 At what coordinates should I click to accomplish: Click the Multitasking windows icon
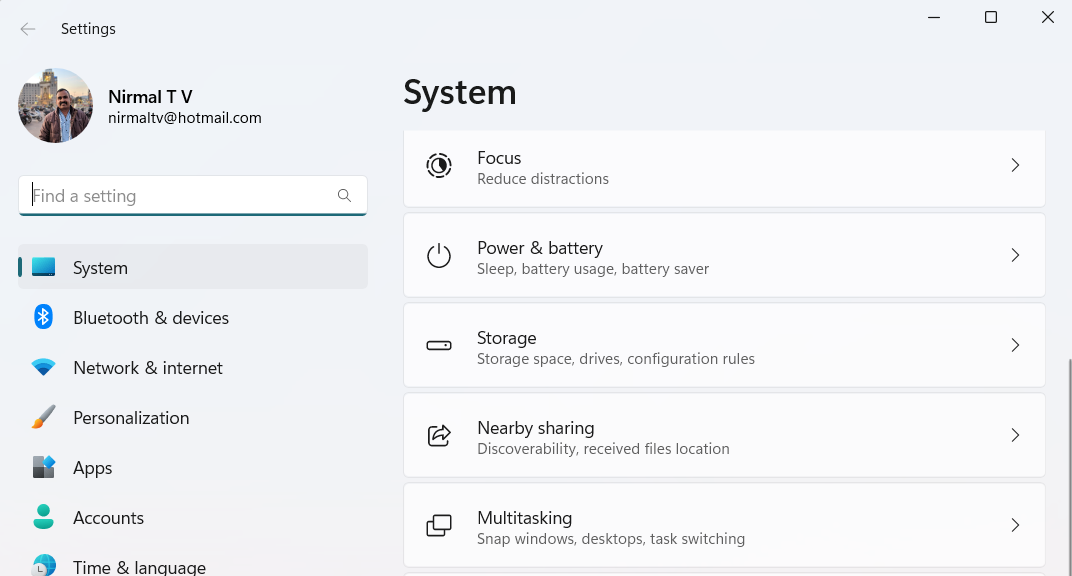click(x=439, y=525)
